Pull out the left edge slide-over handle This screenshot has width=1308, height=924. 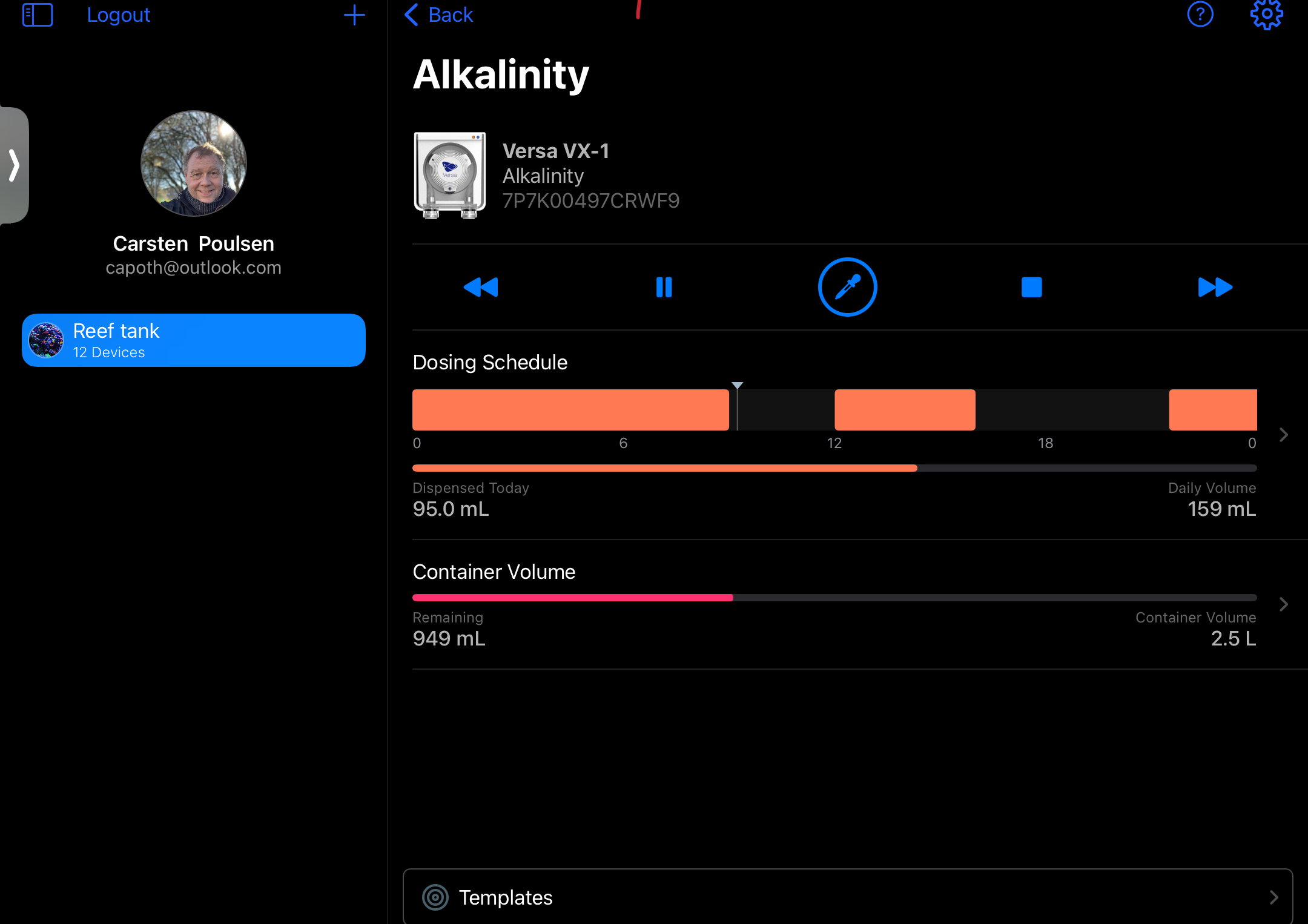point(14,165)
